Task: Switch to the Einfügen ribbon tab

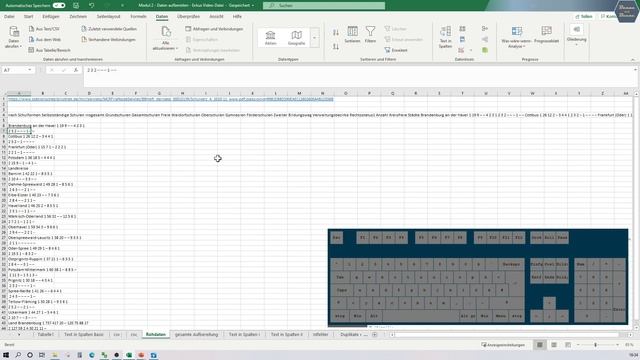Action: (x=51, y=17)
